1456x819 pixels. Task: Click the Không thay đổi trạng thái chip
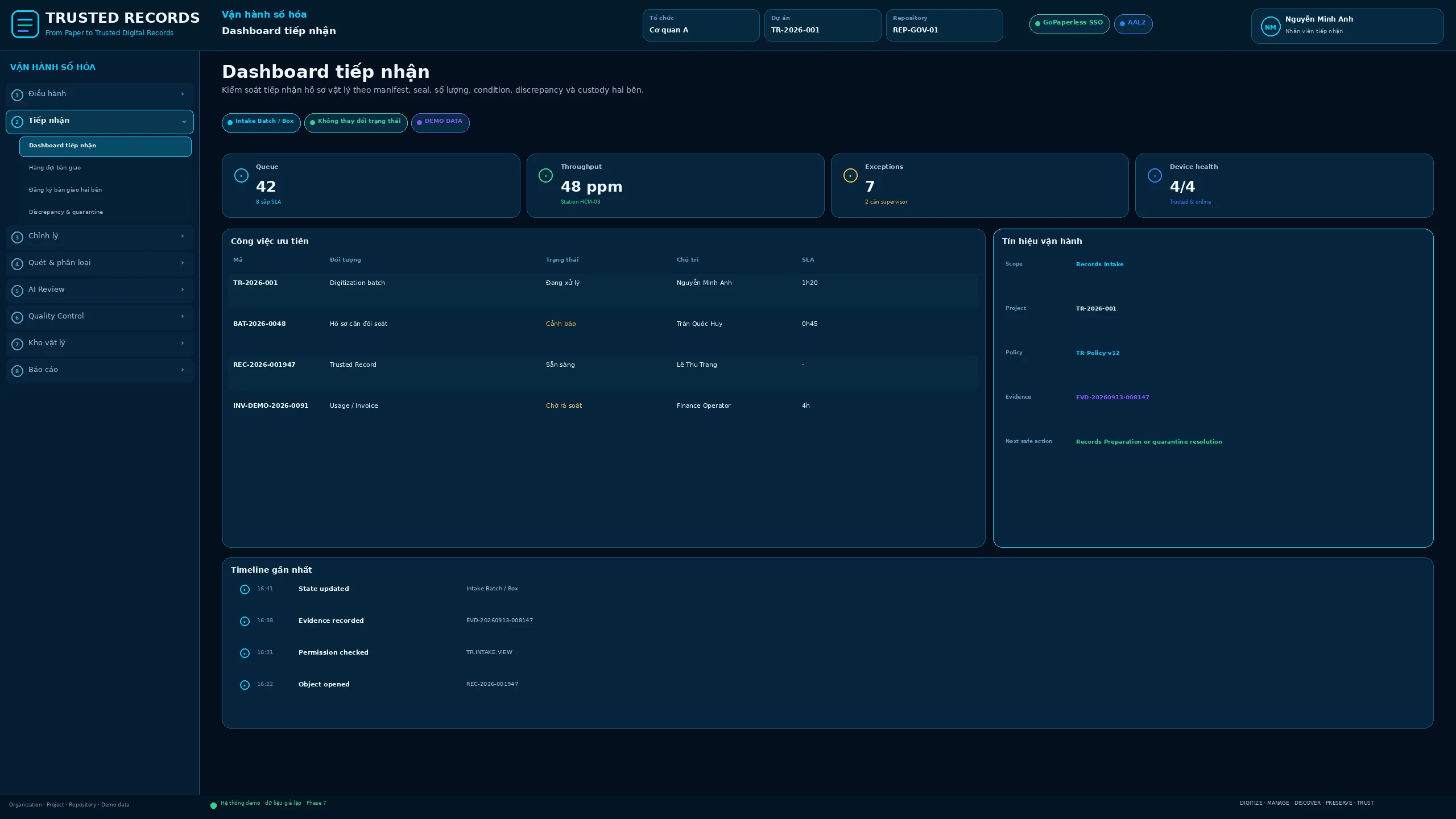pyautogui.click(x=355, y=123)
